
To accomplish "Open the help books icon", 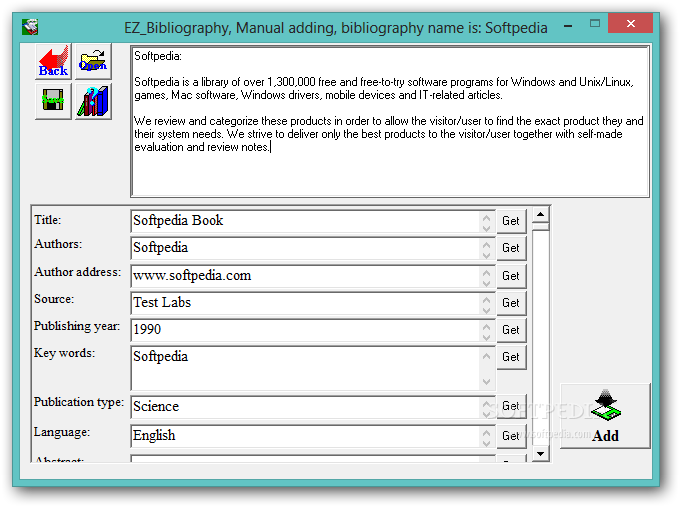I will click(x=93, y=101).
